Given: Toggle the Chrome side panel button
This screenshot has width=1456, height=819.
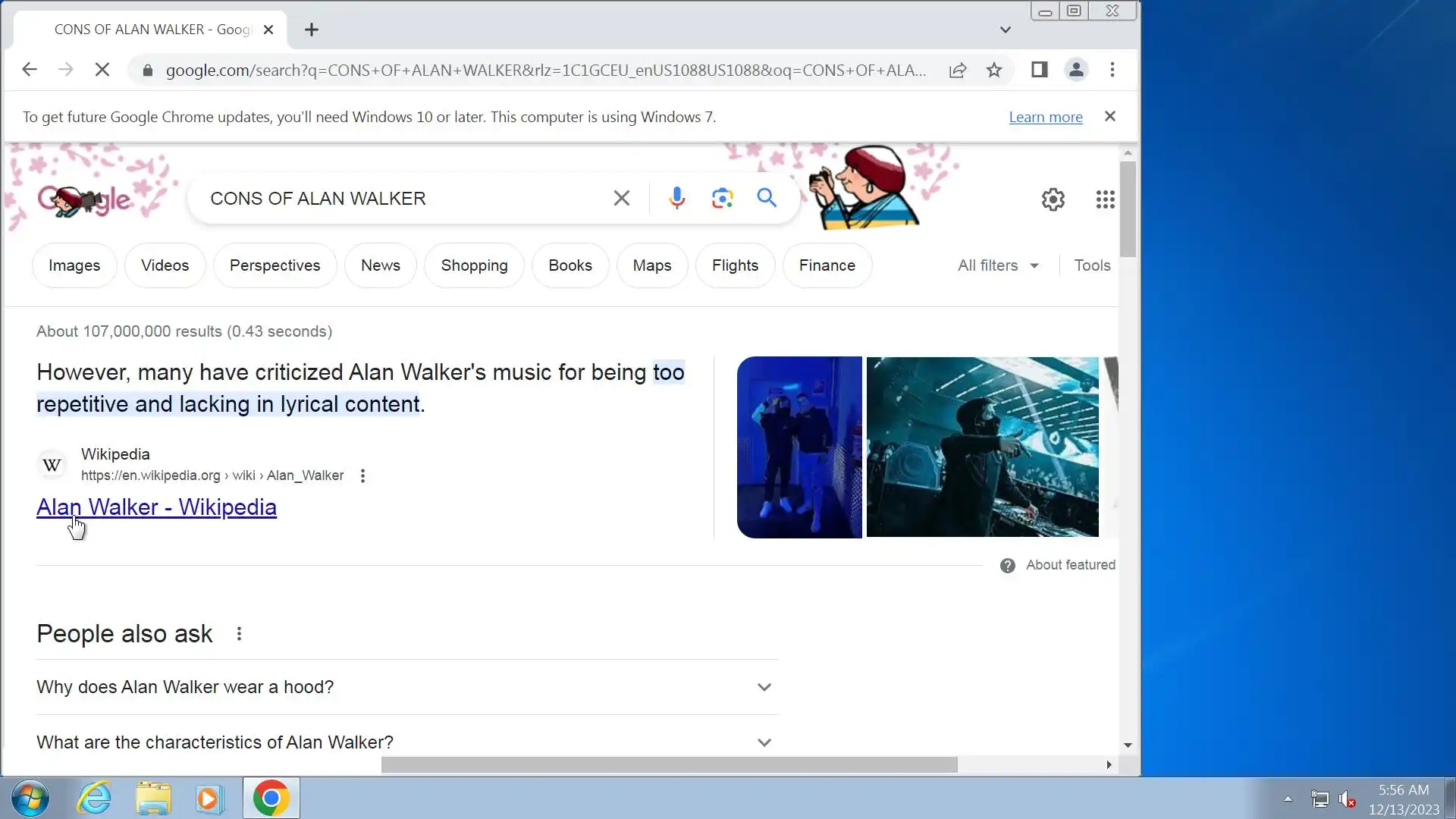Looking at the screenshot, I should coord(1039,70).
